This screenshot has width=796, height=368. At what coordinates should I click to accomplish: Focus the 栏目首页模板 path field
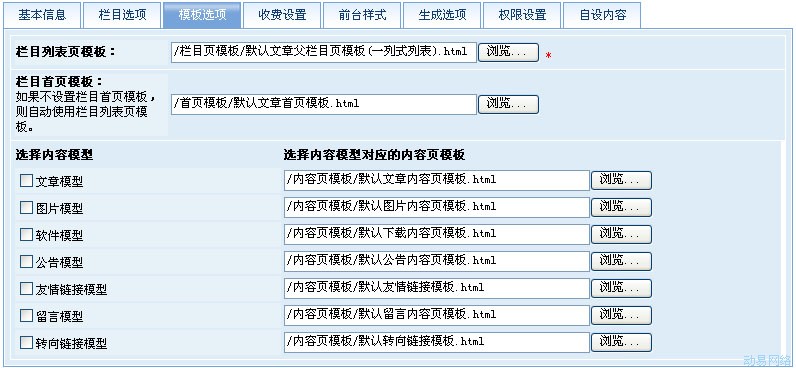coord(324,104)
